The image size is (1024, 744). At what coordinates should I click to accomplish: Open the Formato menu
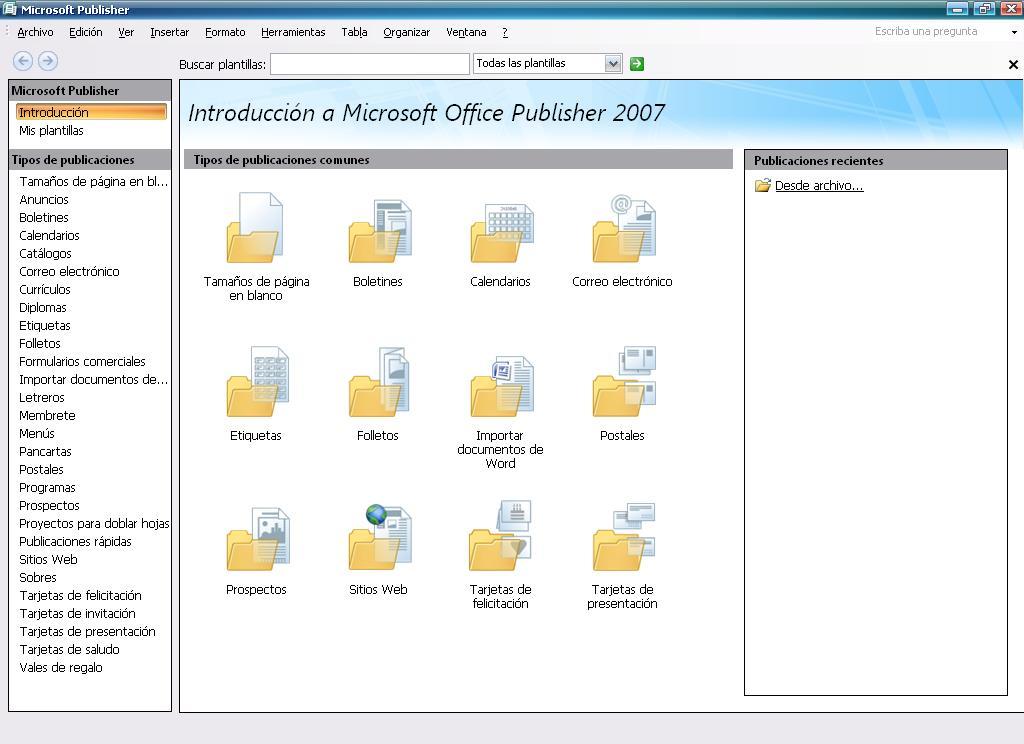[225, 32]
